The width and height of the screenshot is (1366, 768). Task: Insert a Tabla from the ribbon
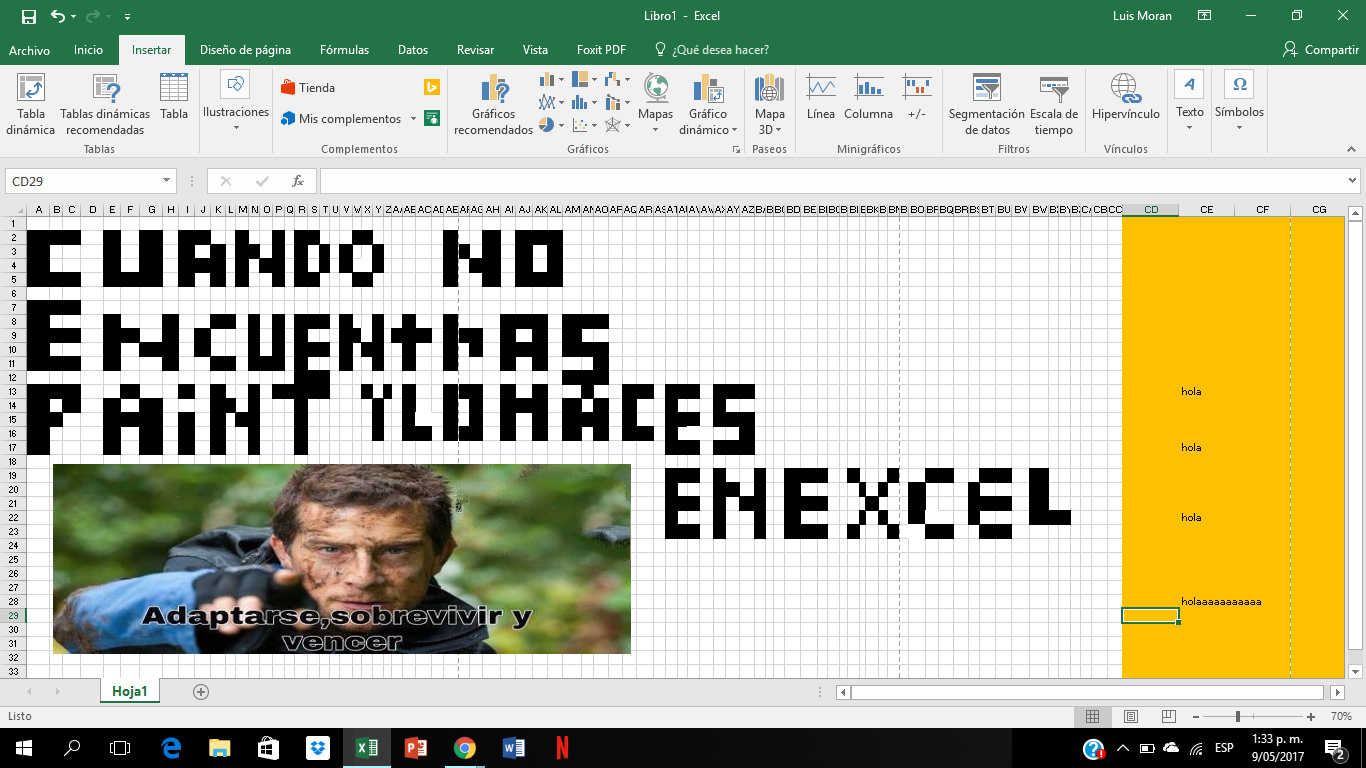tap(174, 96)
